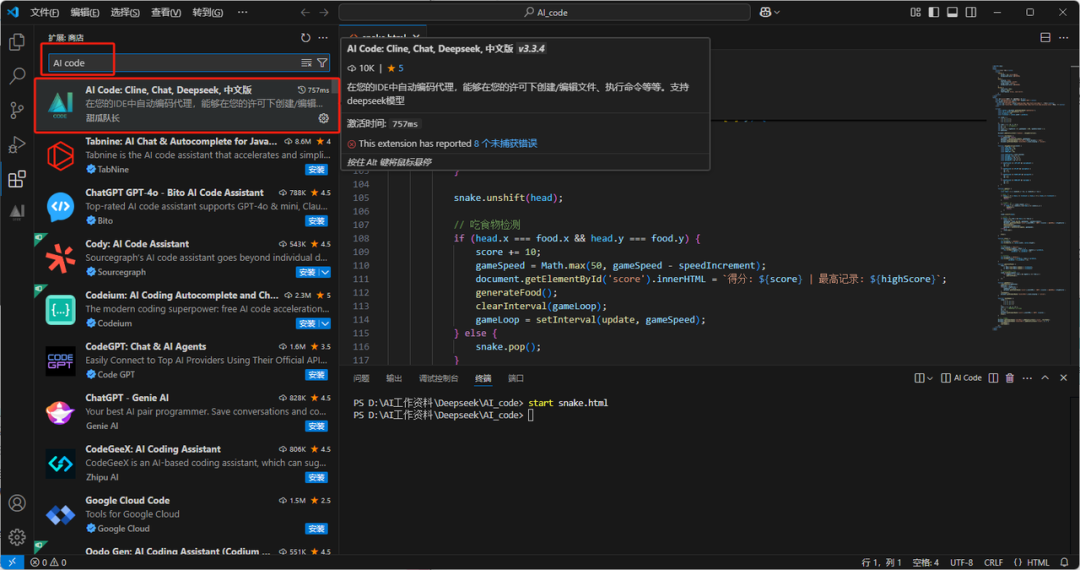Image resolution: width=1080 pixels, height=570 pixels.
Task: Expand Cody install options dropdown arrow
Action: coord(325,273)
